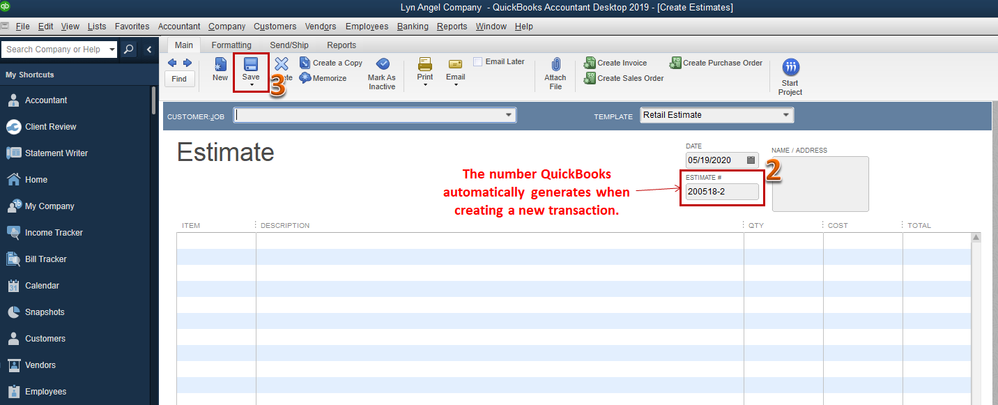998x405 pixels.
Task: Expand the search field dropdown arrow
Action: [x=112, y=49]
